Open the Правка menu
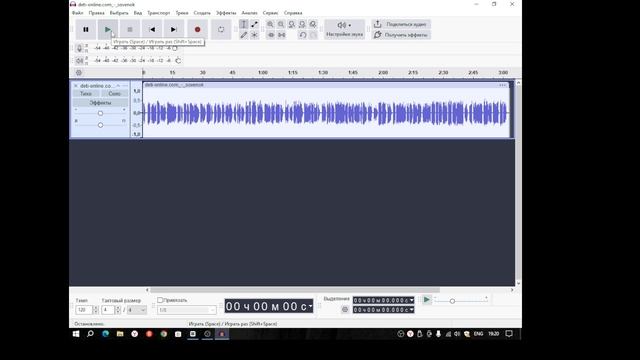Image resolution: width=640 pixels, height=360 pixels. (97, 13)
